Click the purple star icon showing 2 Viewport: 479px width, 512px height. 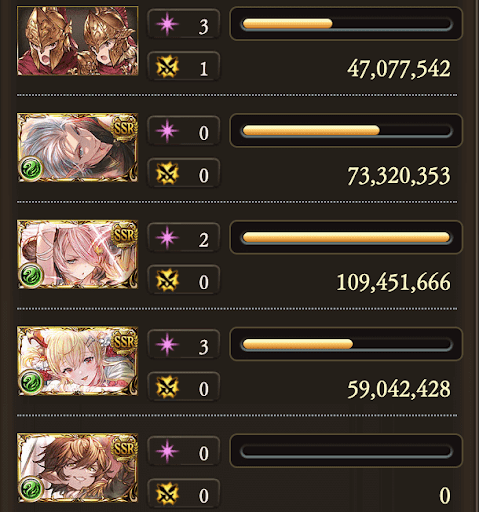click(167, 237)
